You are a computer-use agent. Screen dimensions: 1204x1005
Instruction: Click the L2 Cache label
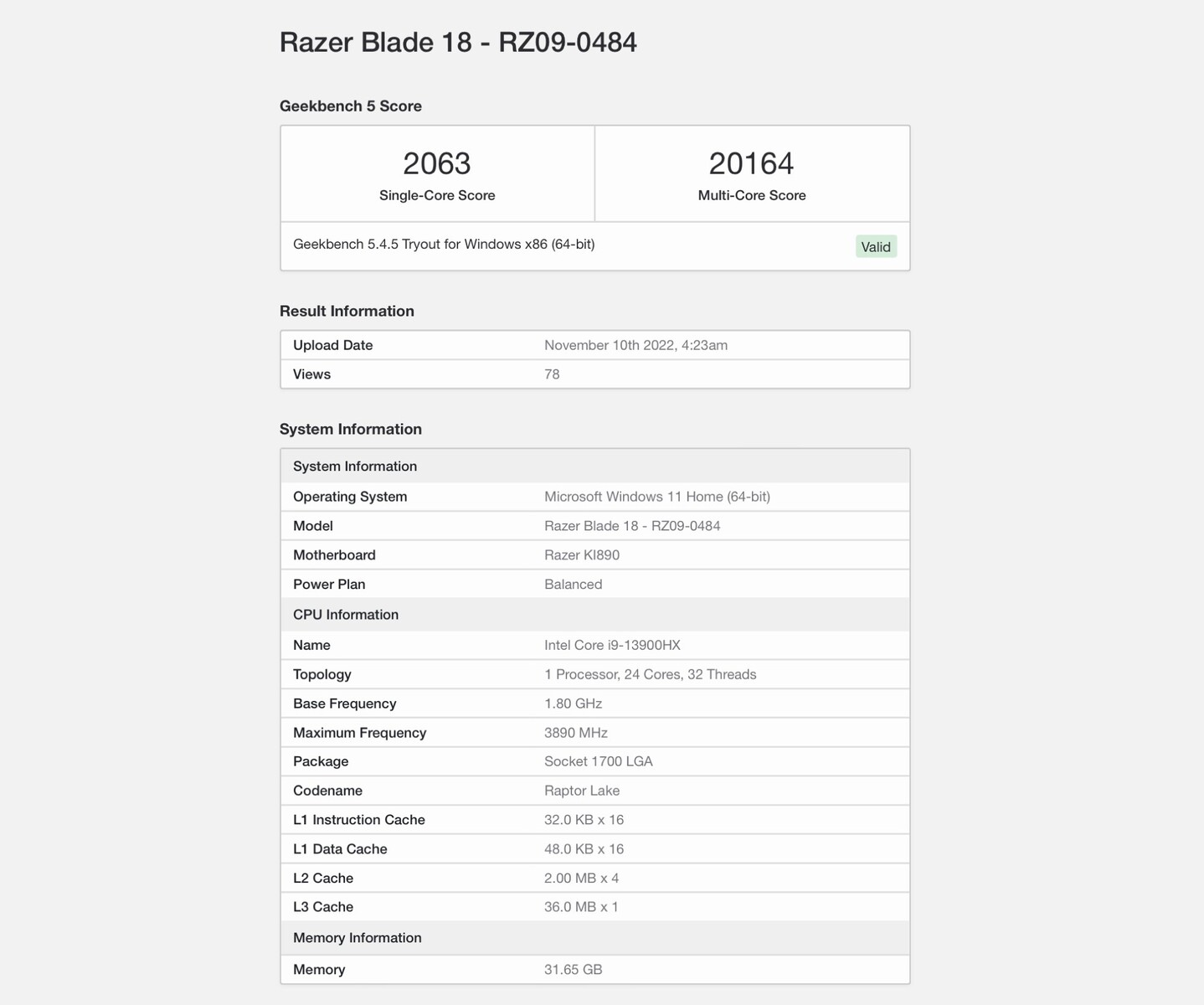pyautogui.click(x=323, y=879)
